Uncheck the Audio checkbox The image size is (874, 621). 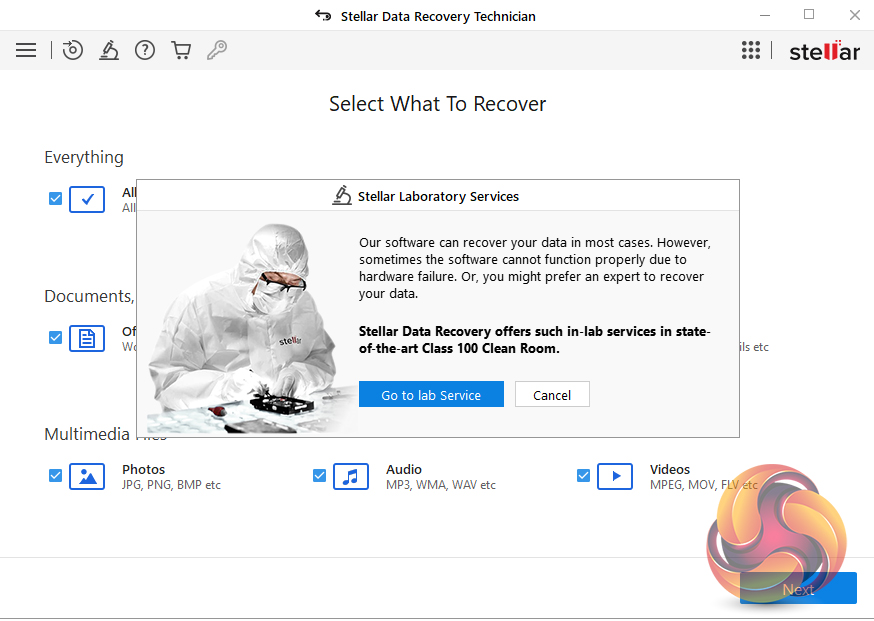coord(319,476)
